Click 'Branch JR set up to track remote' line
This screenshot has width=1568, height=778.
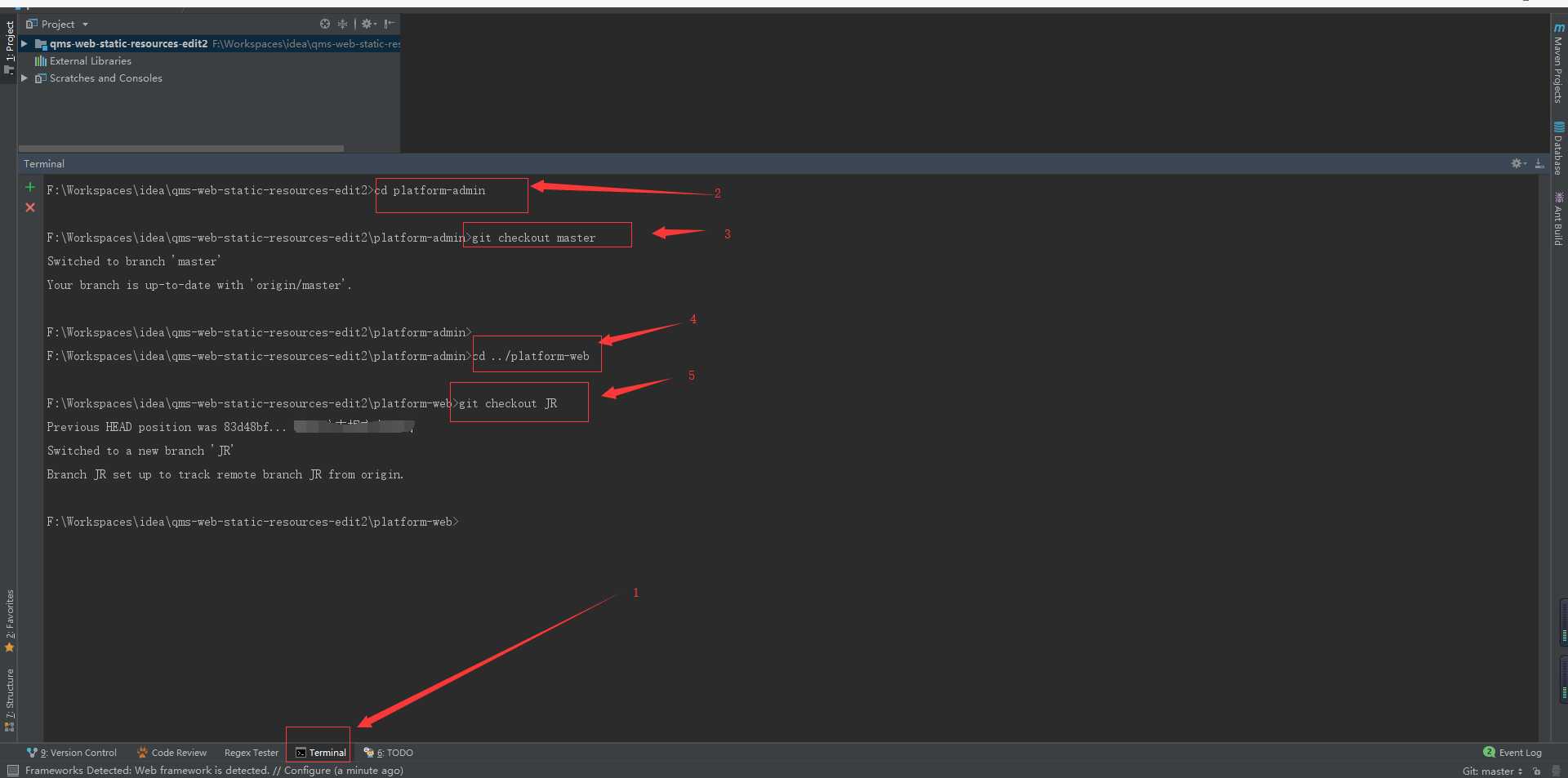pos(225,474)
